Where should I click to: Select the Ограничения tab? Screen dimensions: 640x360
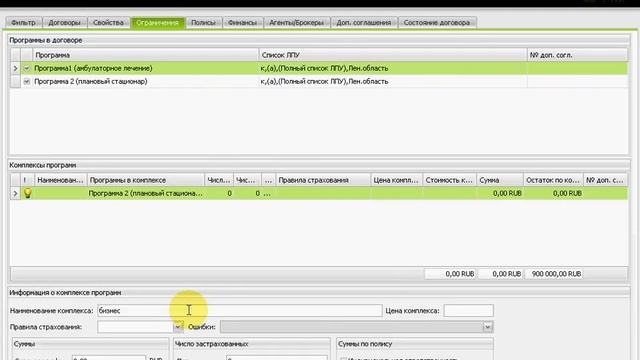coord(158,22)
